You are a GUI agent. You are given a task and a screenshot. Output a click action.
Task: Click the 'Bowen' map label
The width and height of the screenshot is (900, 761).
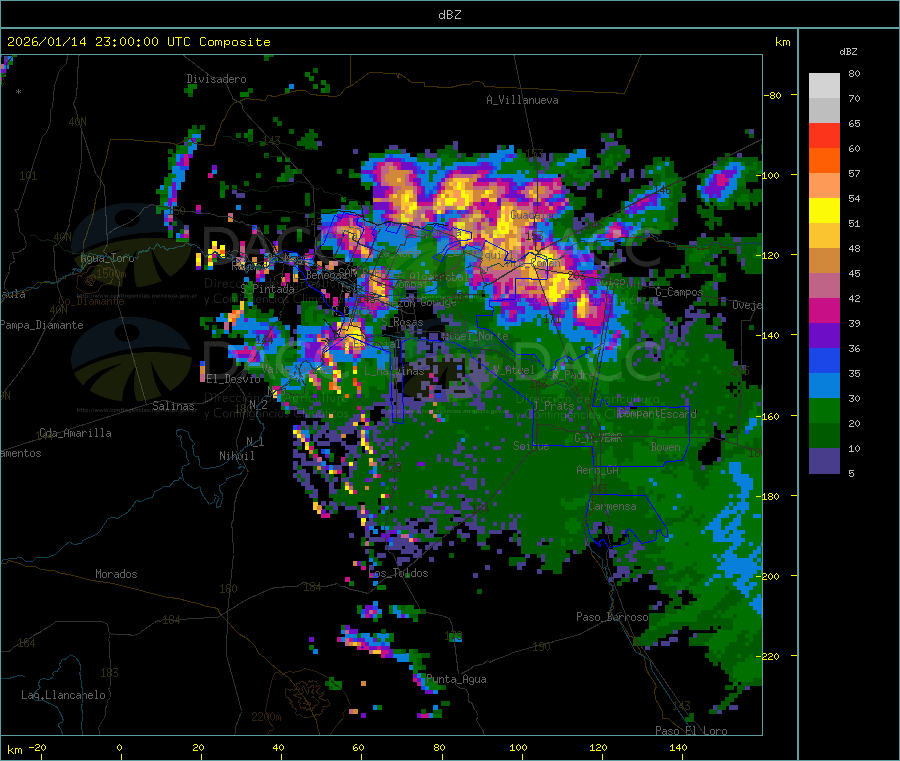pyautogui.click(x=666, y=446)
